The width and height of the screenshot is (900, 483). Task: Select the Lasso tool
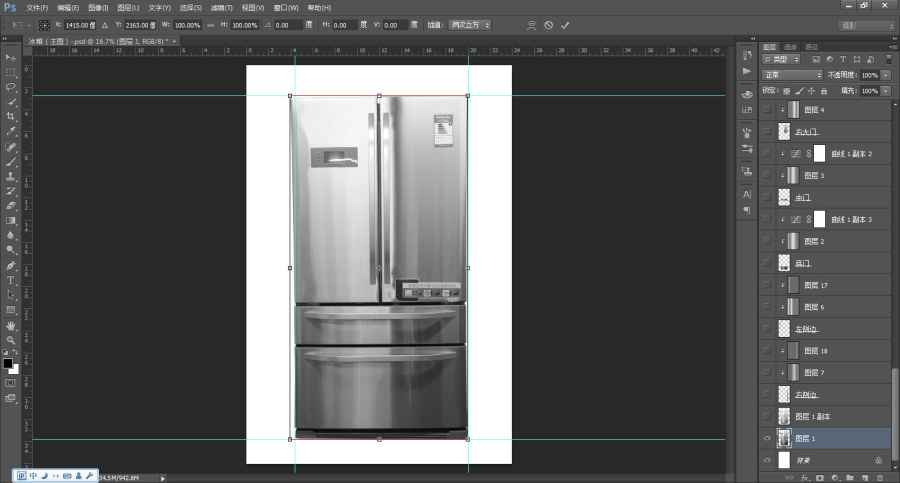coord(10,87)
